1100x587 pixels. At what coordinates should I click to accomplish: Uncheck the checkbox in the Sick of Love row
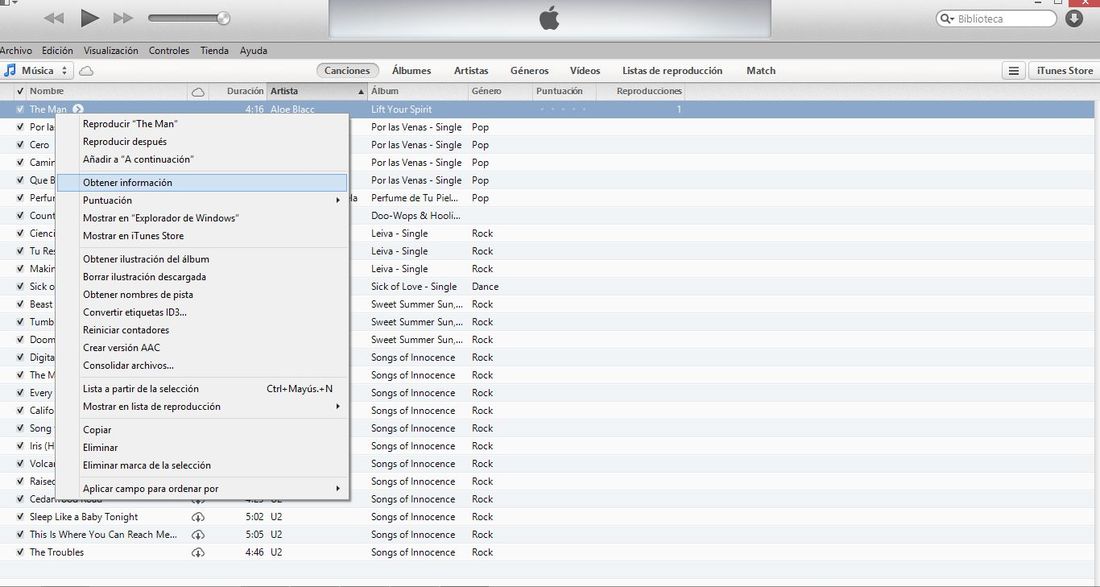point(20,286)
